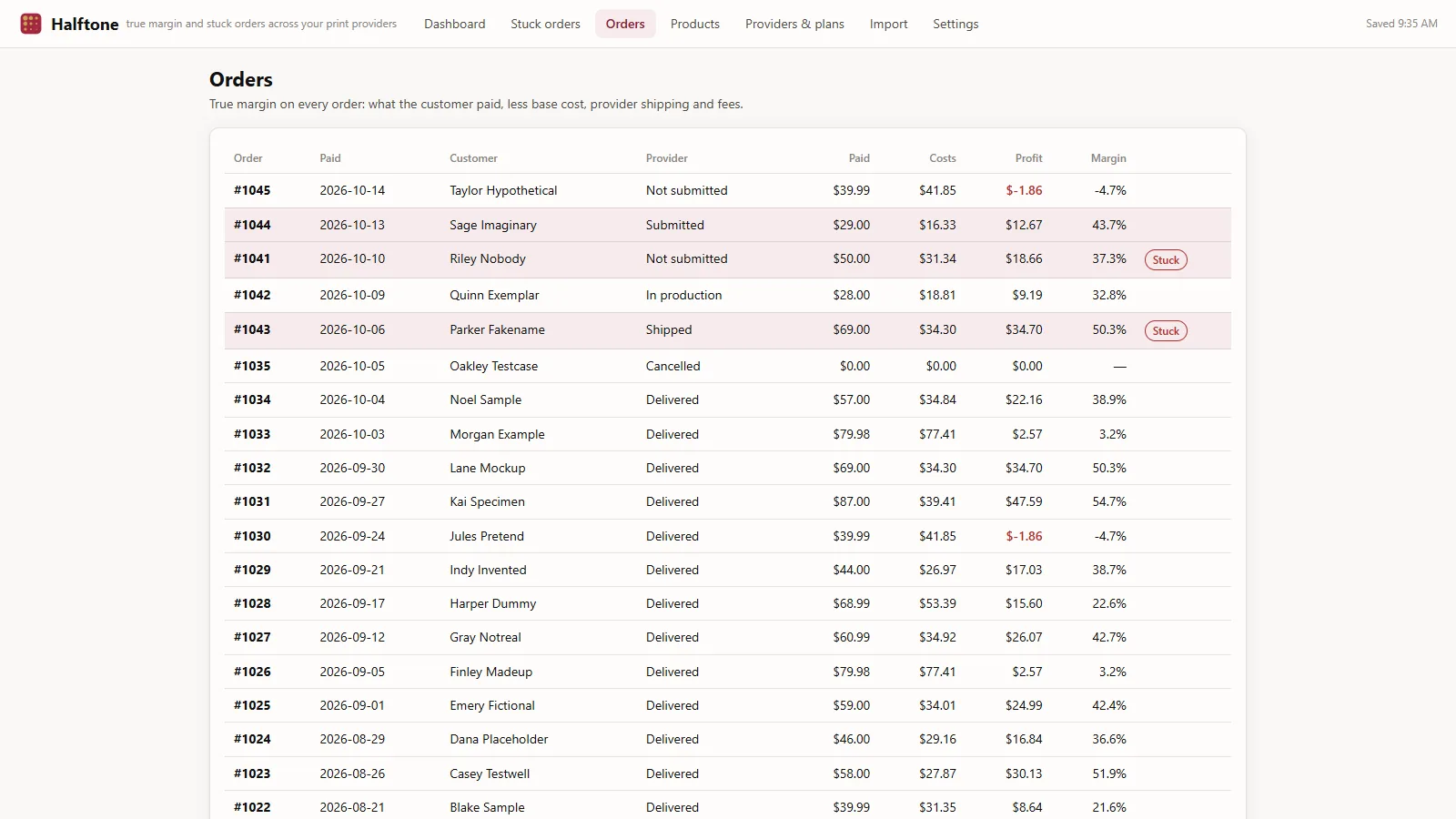
Task: Click 51.9% margin for Casey Testwell
Action: [1109, 773]
